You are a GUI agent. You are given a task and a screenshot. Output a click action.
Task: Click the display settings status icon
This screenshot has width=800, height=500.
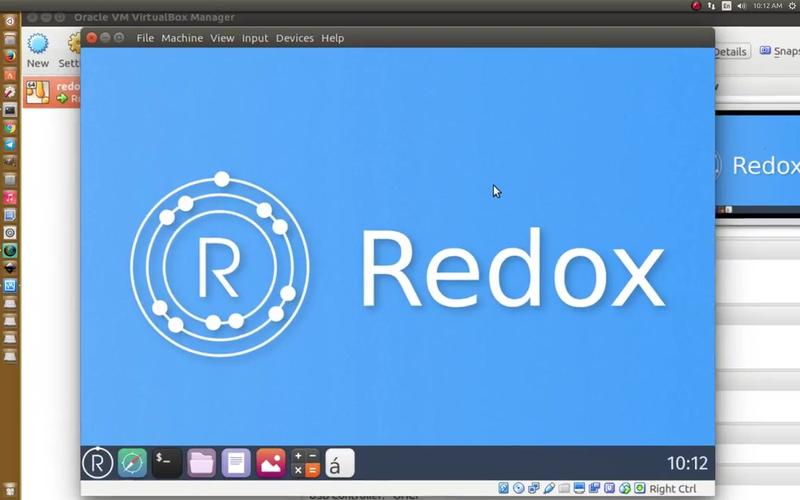(x=579, y=488)
